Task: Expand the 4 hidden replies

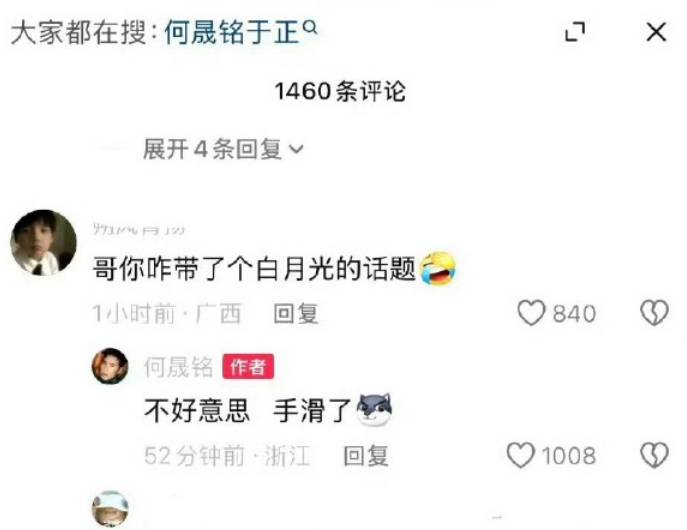Action: [x=223, y=149]
